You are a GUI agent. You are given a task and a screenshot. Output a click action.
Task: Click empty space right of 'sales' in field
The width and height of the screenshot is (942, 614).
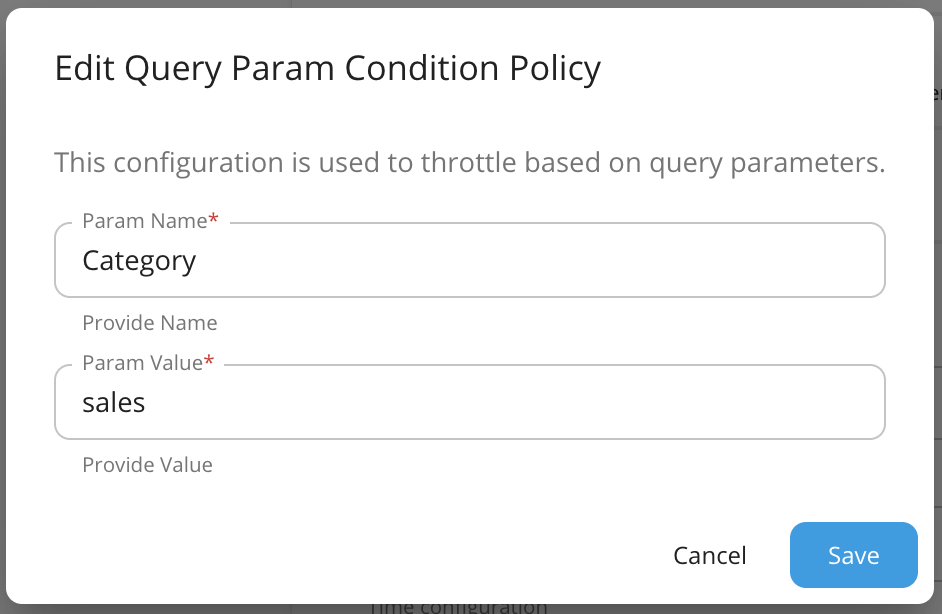coord(511,402)
